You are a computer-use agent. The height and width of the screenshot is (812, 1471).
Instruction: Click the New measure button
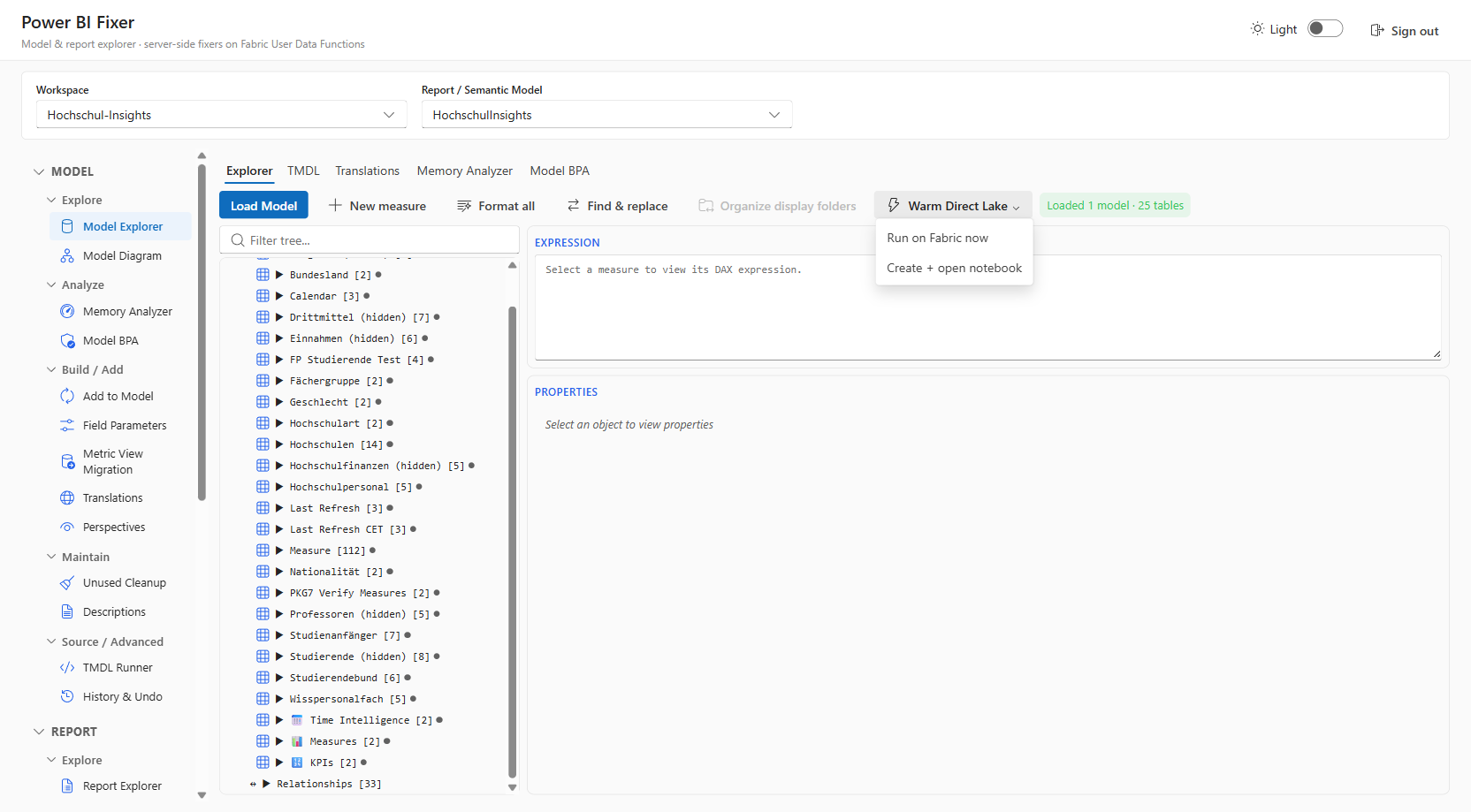point(377,205)
